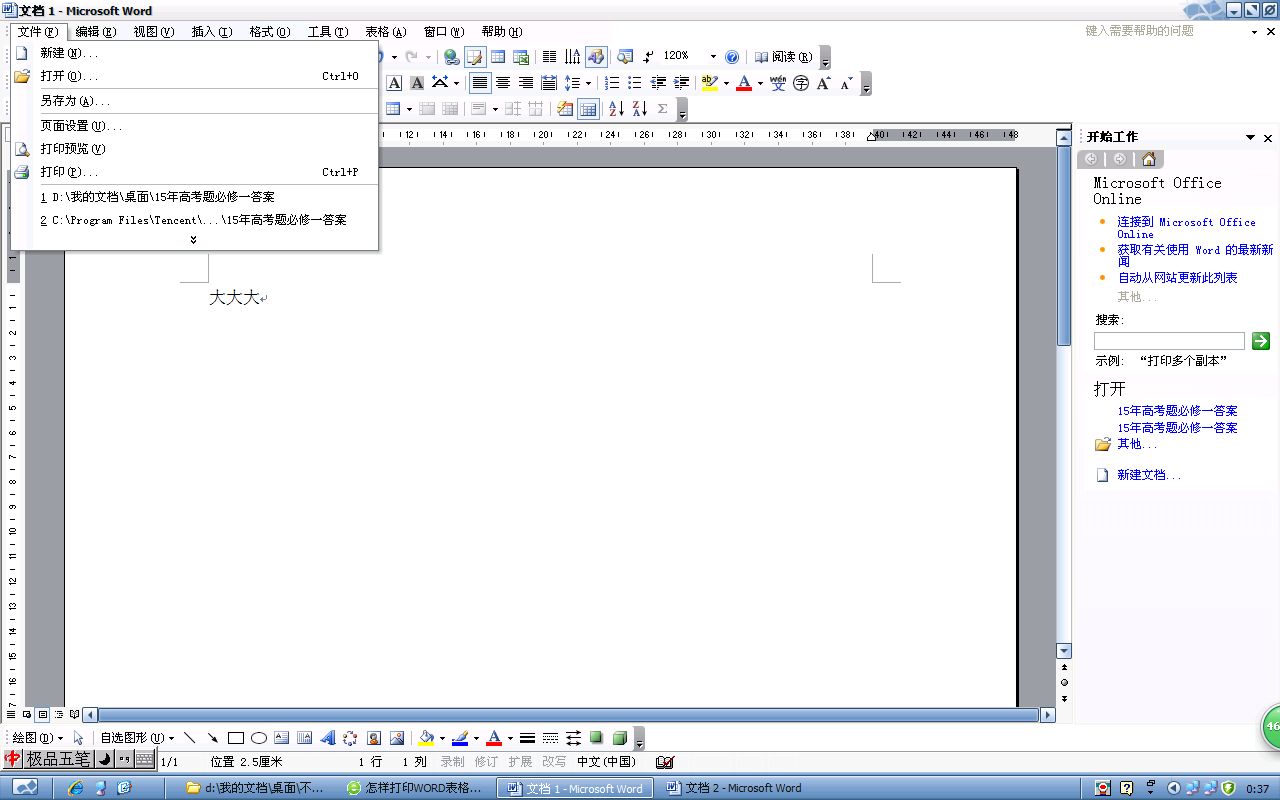Open the task pane selector dropdown arrow
Image resolution: width=1280 pixels, height=800 pixels.
1250,137
